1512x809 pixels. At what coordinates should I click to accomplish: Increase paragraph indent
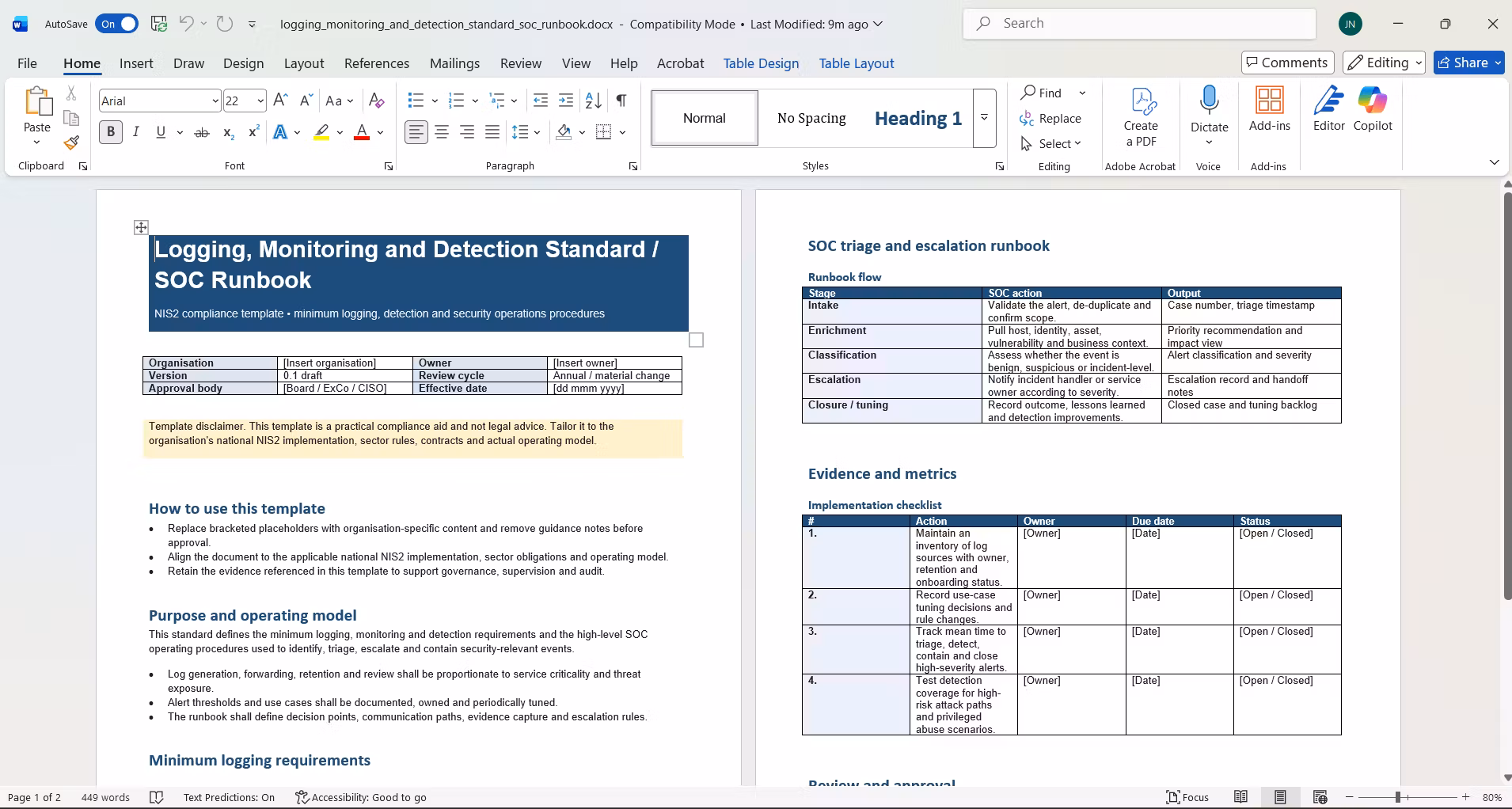(x=566, y=101)
